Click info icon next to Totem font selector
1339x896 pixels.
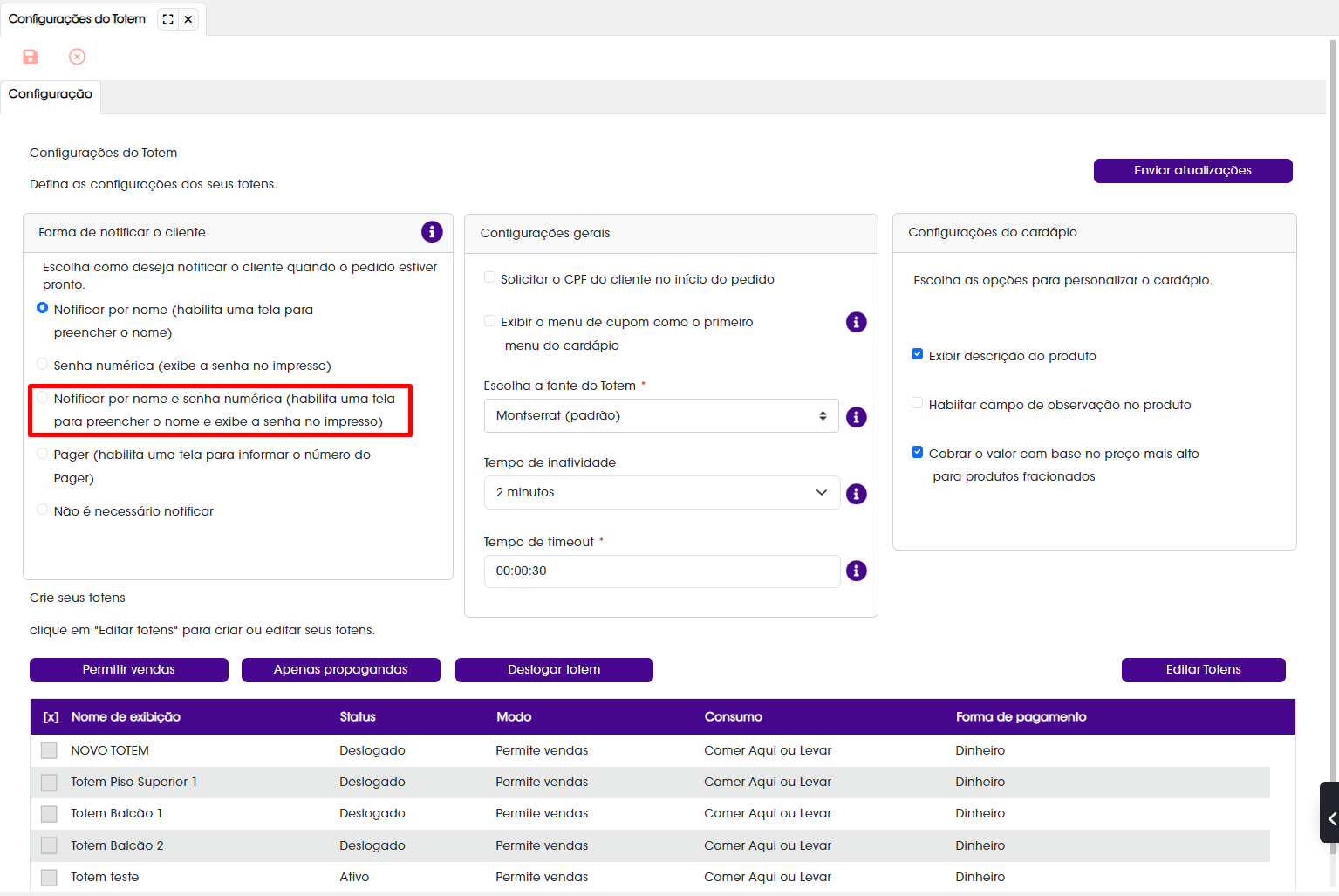(857, 417)
